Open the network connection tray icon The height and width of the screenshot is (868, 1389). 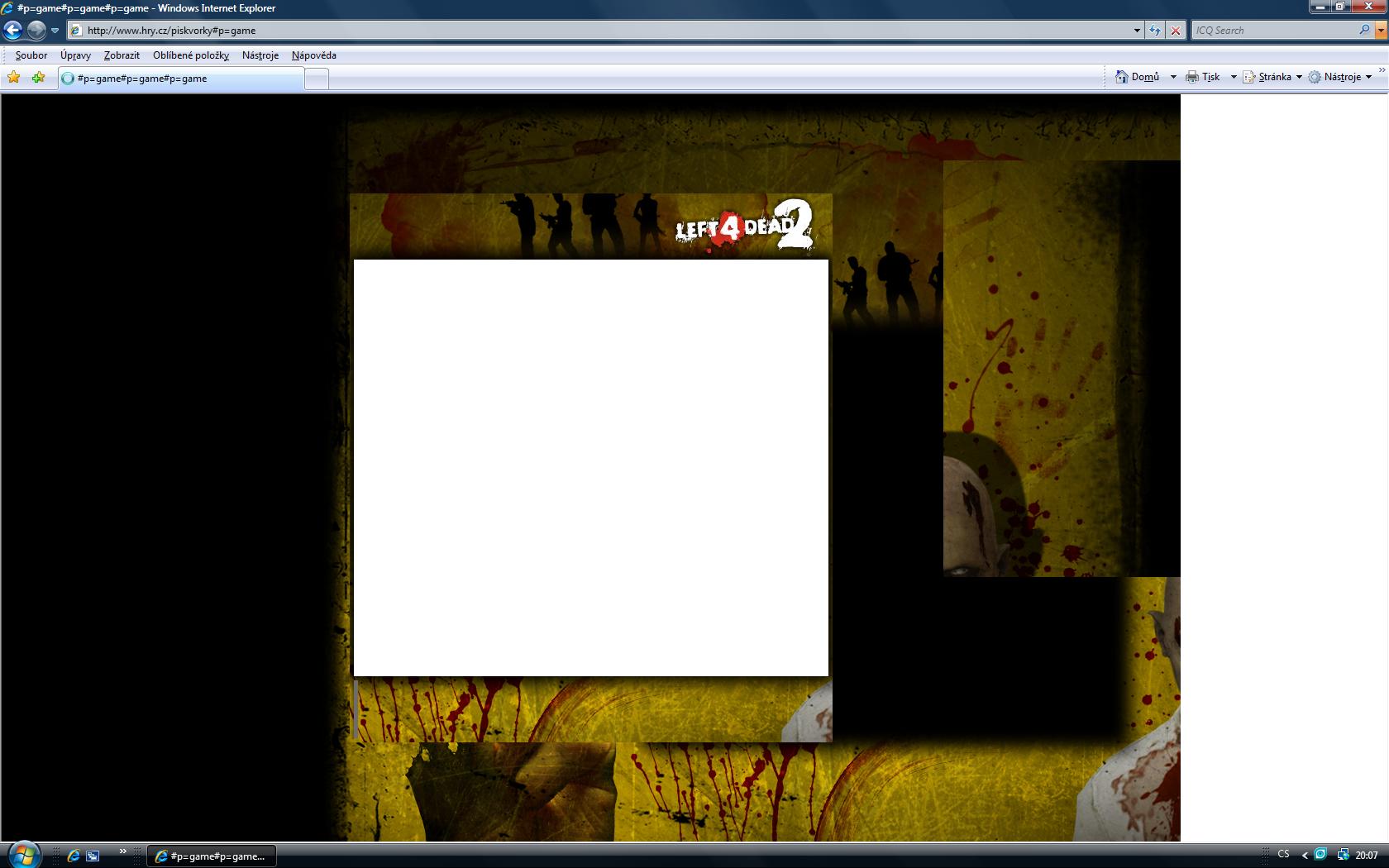coord(1343,855)
